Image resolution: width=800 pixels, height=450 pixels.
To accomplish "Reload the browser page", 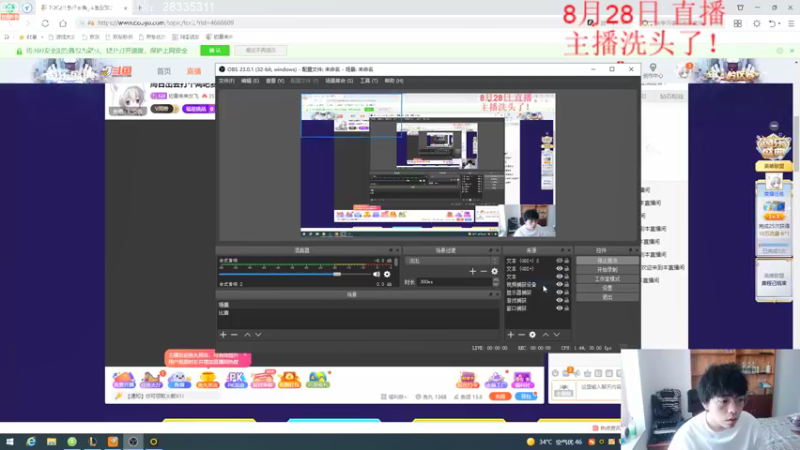I will (45, 23).
